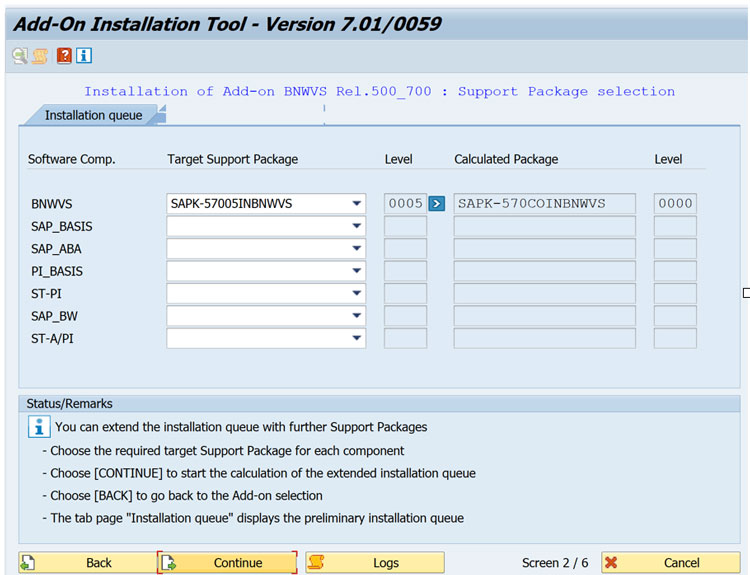This screenshot has height=575, width=750.
Task: Open the logs scroll icon in toolbar
Action: click(x=40, y=56)
